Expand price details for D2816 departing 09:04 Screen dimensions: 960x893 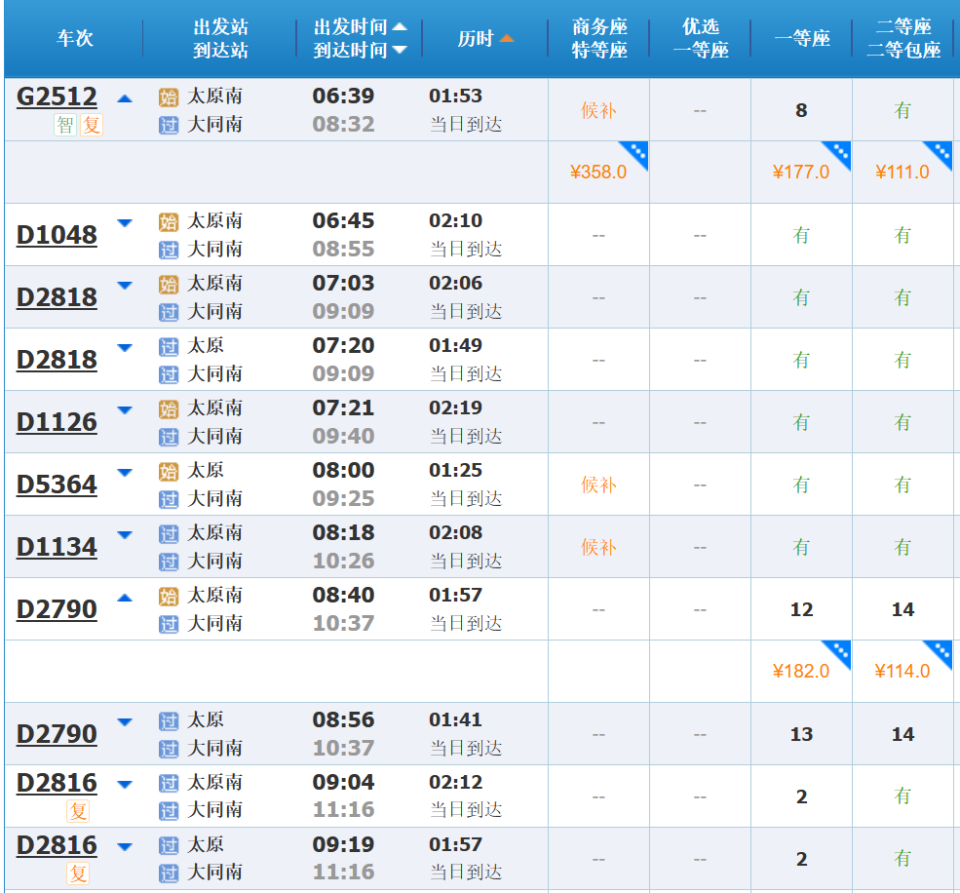coord(125,785)
